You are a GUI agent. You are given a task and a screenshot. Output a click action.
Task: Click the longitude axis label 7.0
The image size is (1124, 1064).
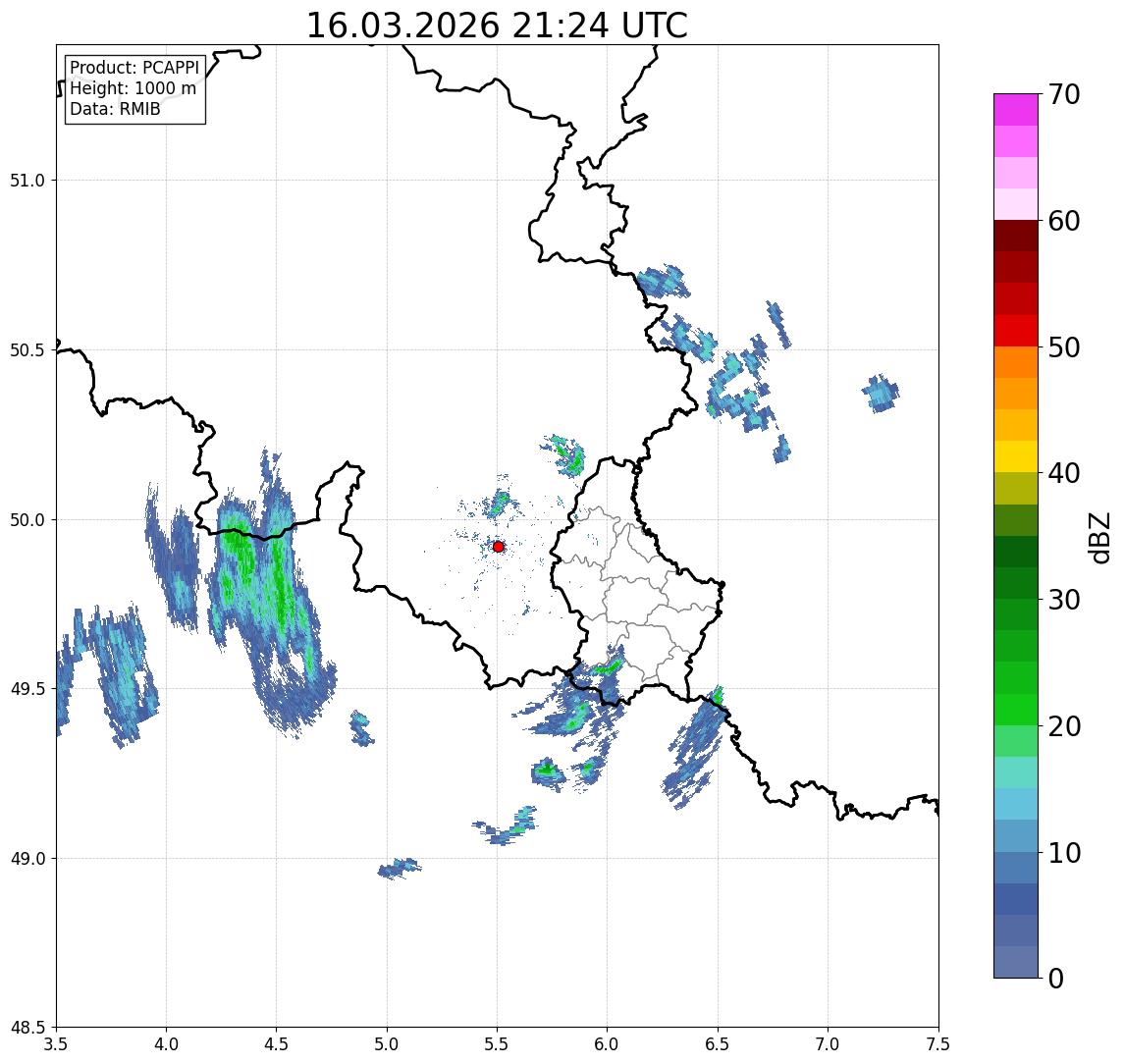click(x=828, y=1044)
